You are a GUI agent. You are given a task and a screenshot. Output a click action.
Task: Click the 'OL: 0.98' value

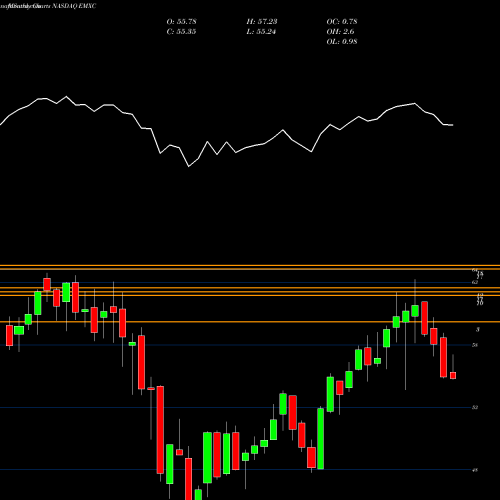click(x=342, y=42)
